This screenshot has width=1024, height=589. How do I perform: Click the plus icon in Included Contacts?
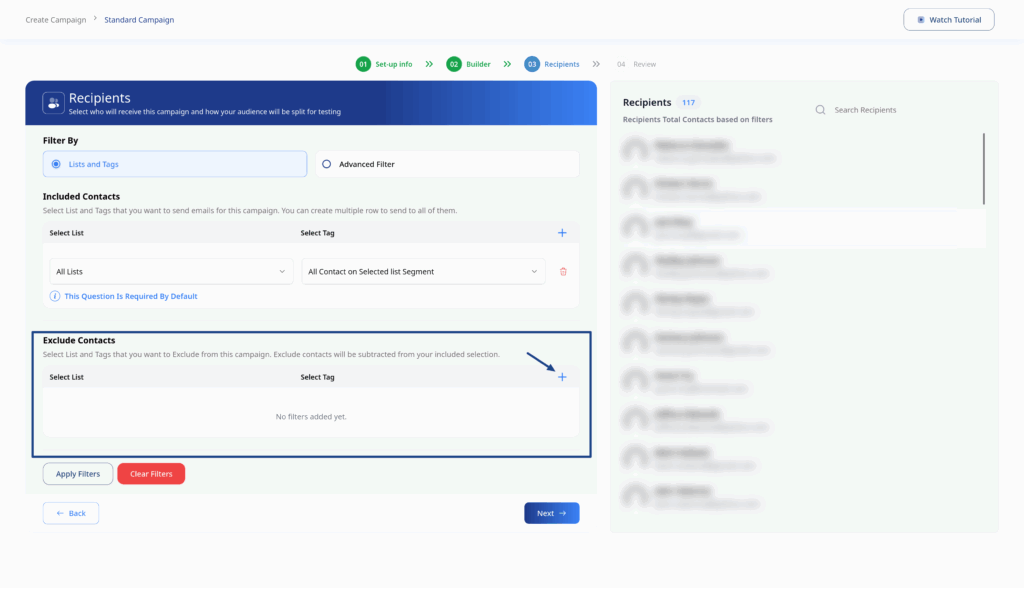click(x=562, y=233)
